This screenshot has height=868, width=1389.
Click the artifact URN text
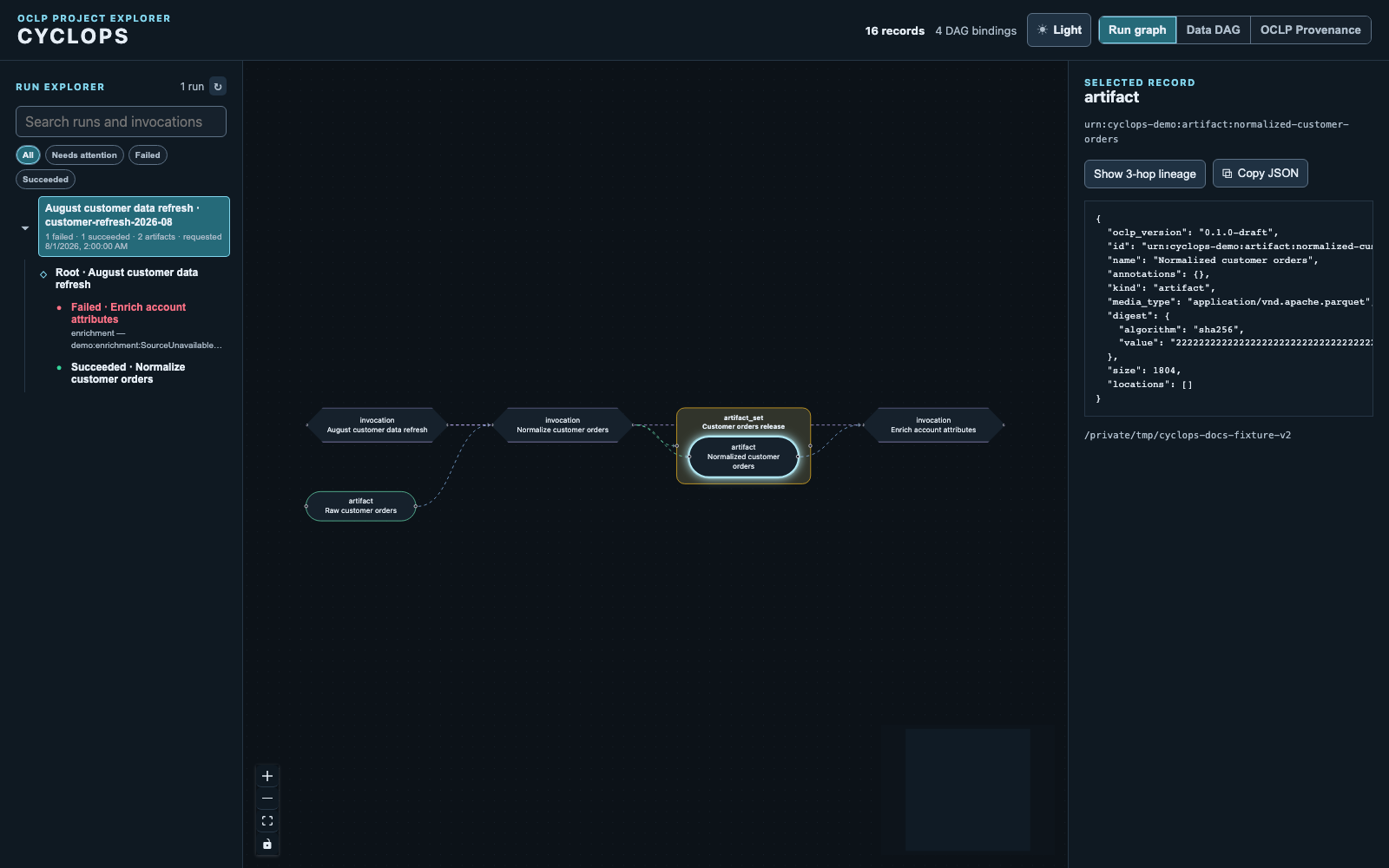(1216, 132)
